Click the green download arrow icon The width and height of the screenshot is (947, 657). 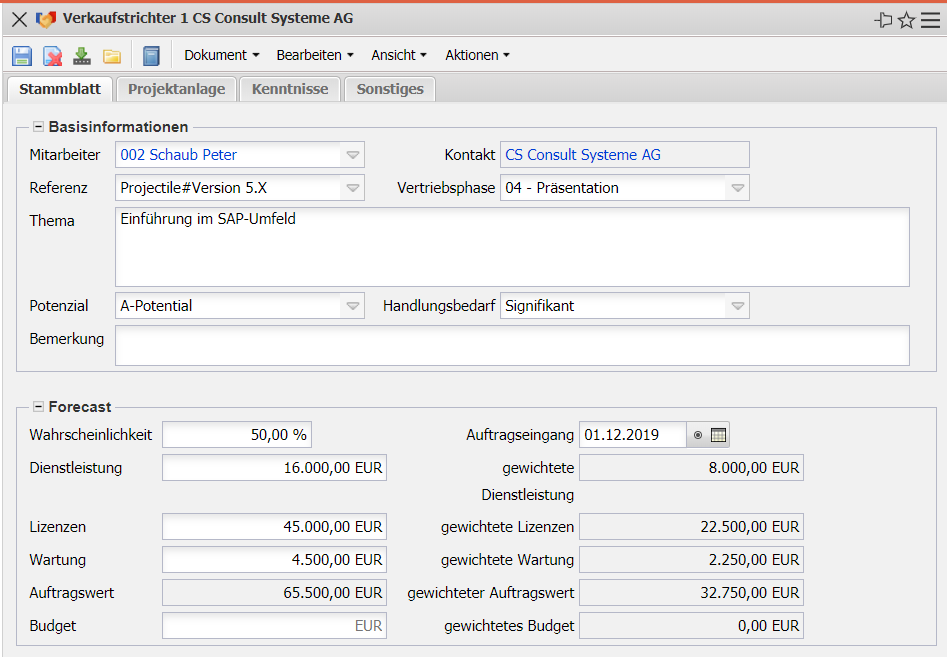click(82, 56)
